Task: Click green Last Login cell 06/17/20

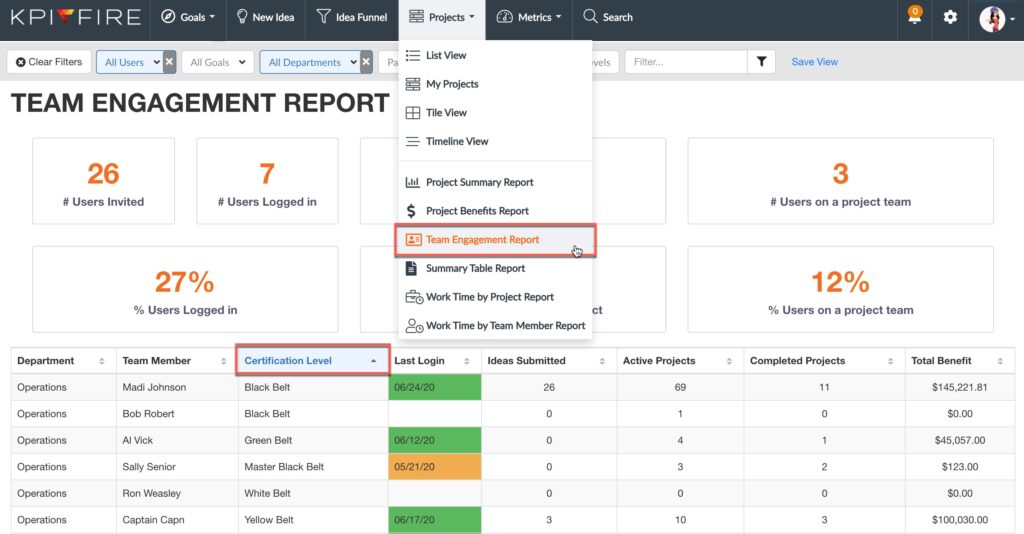Action: coord(434,520)
